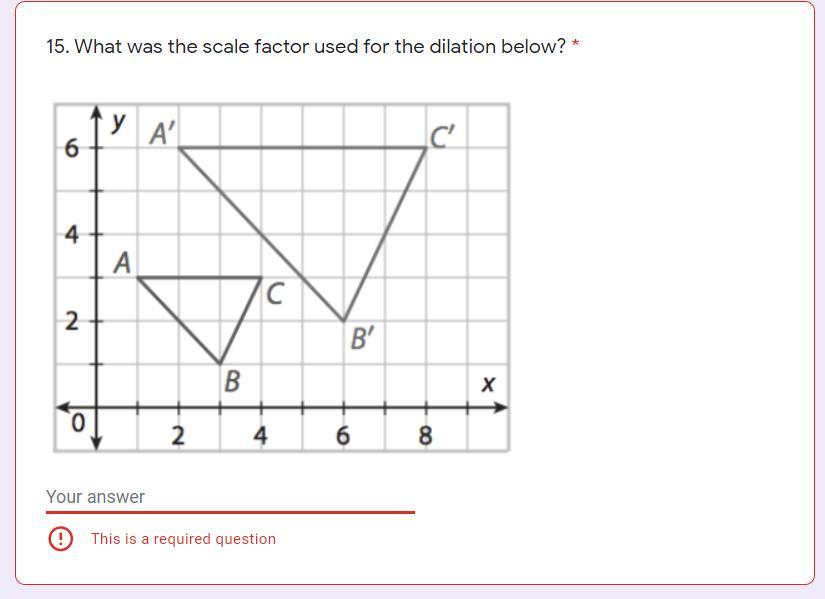Click the x-axis label
This screenshot has height=599, width=825.
point(488,384)
